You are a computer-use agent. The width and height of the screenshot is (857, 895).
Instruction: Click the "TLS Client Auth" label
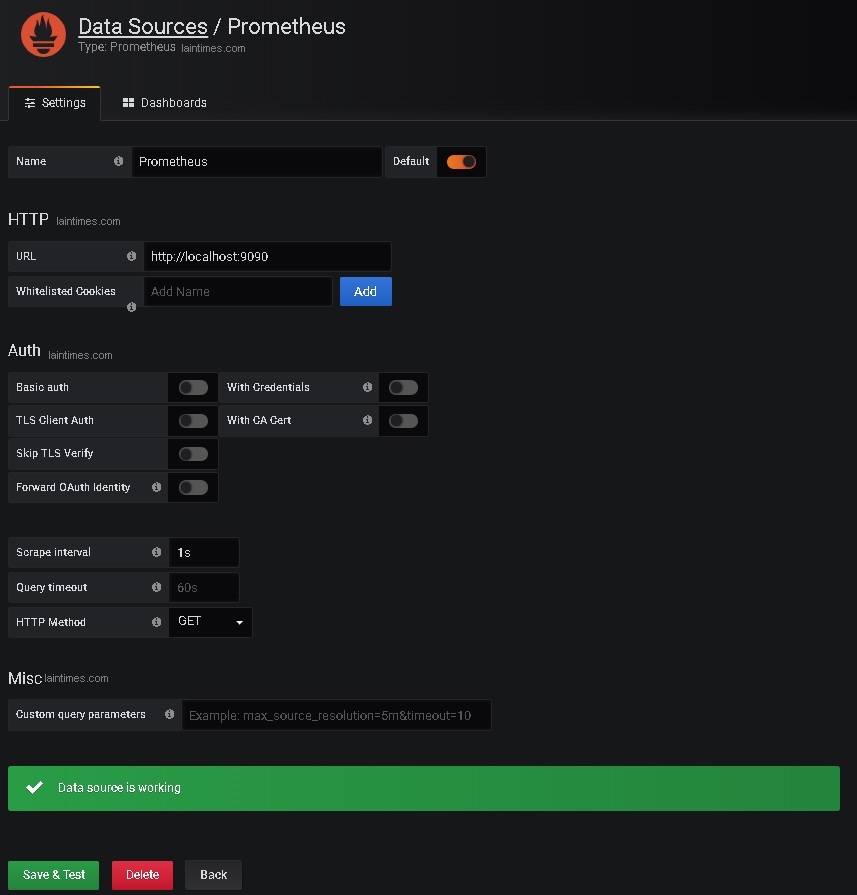(55, 420)
